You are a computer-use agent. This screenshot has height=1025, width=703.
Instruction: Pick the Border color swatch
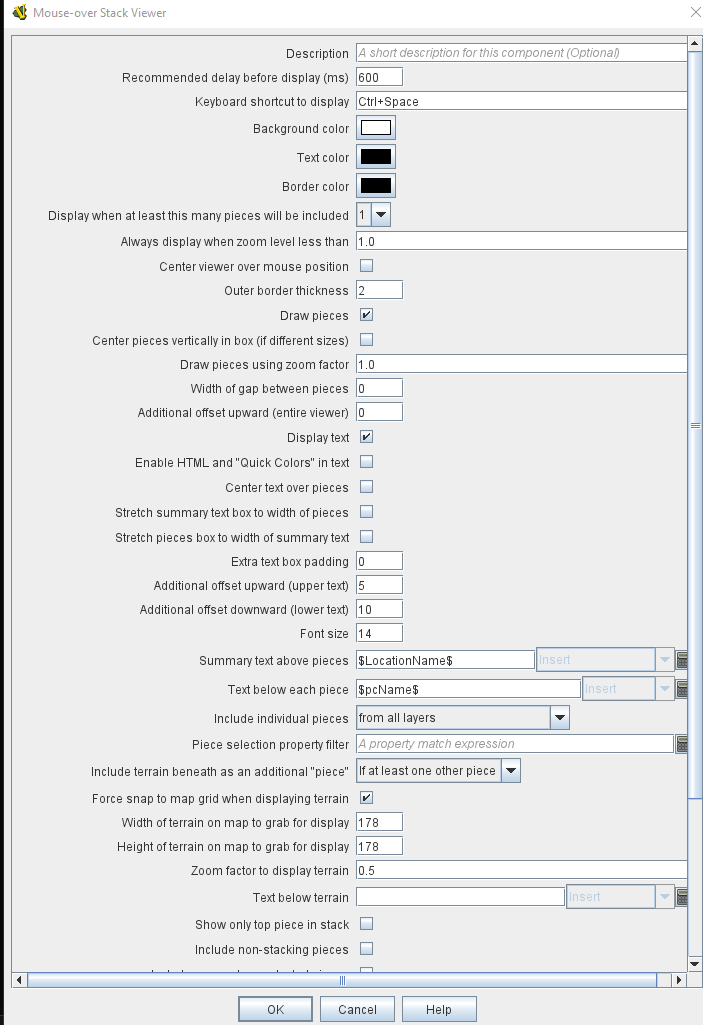tap(376, 186)
